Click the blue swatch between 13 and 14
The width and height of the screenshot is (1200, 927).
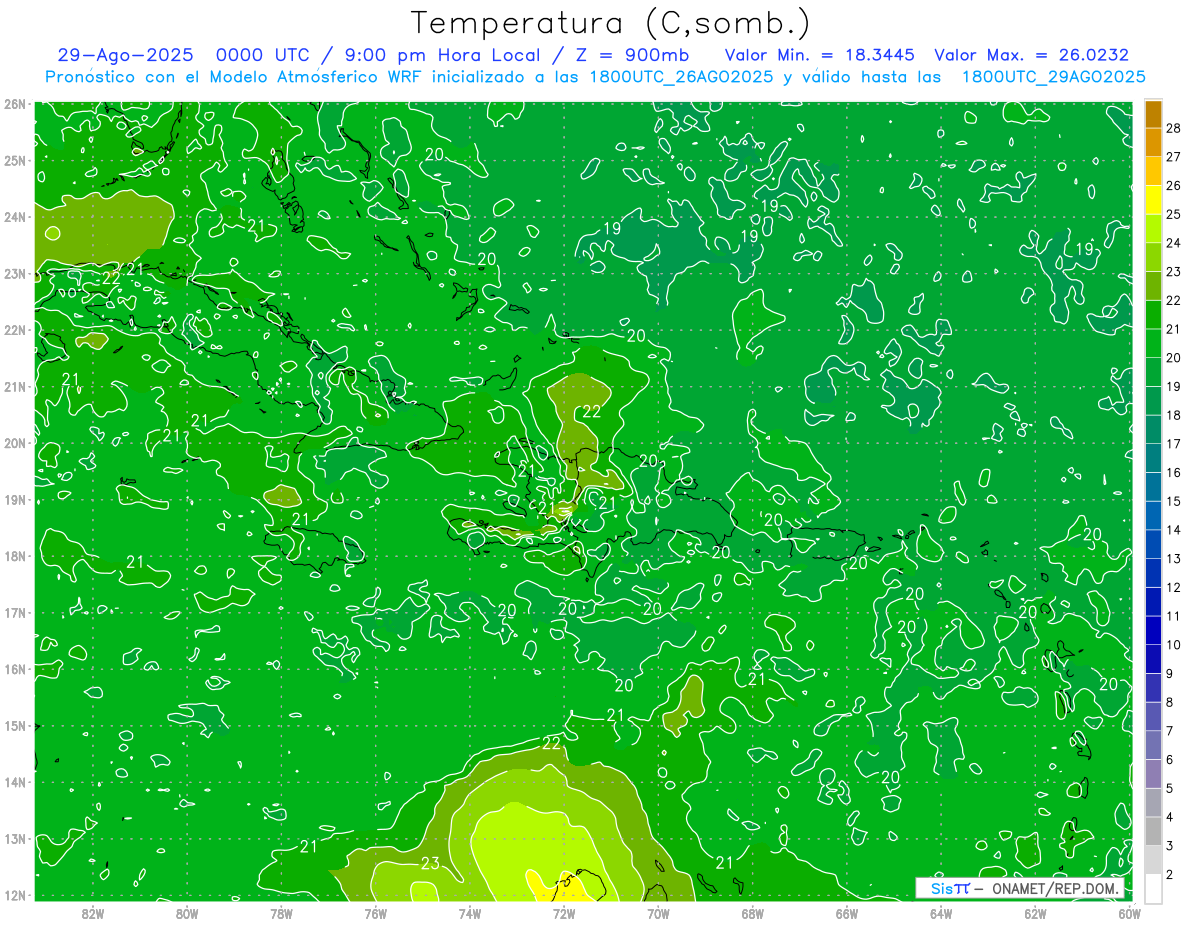coord(1153,543)
